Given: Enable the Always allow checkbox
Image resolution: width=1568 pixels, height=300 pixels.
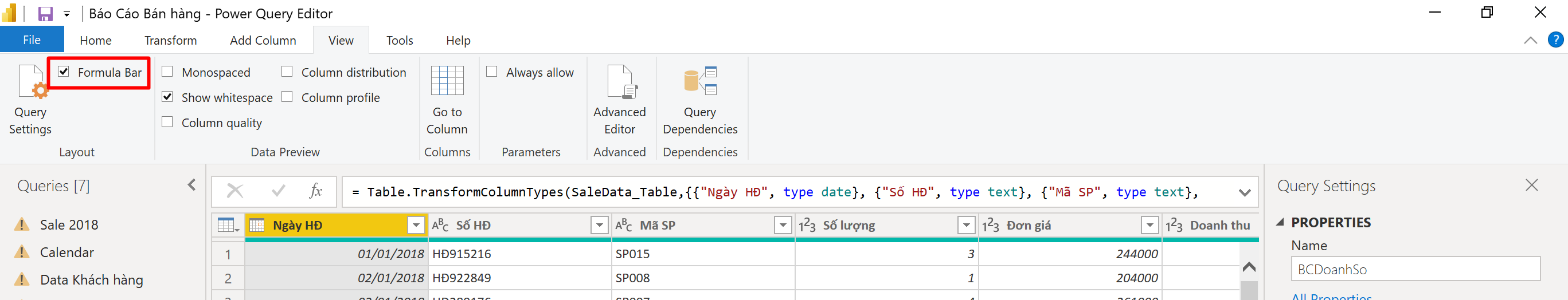Looking at the screenshot, I should pyautogui.click(x=492, y=72).
